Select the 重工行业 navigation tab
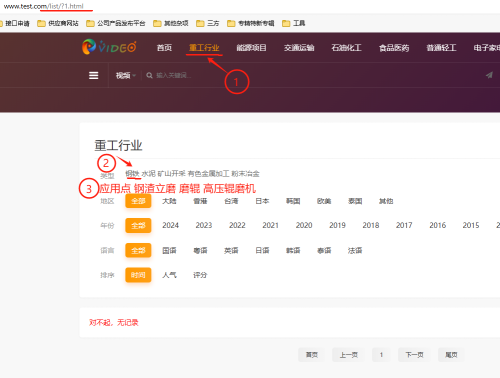Screen dimensions: 500x378 coord(204,48)
